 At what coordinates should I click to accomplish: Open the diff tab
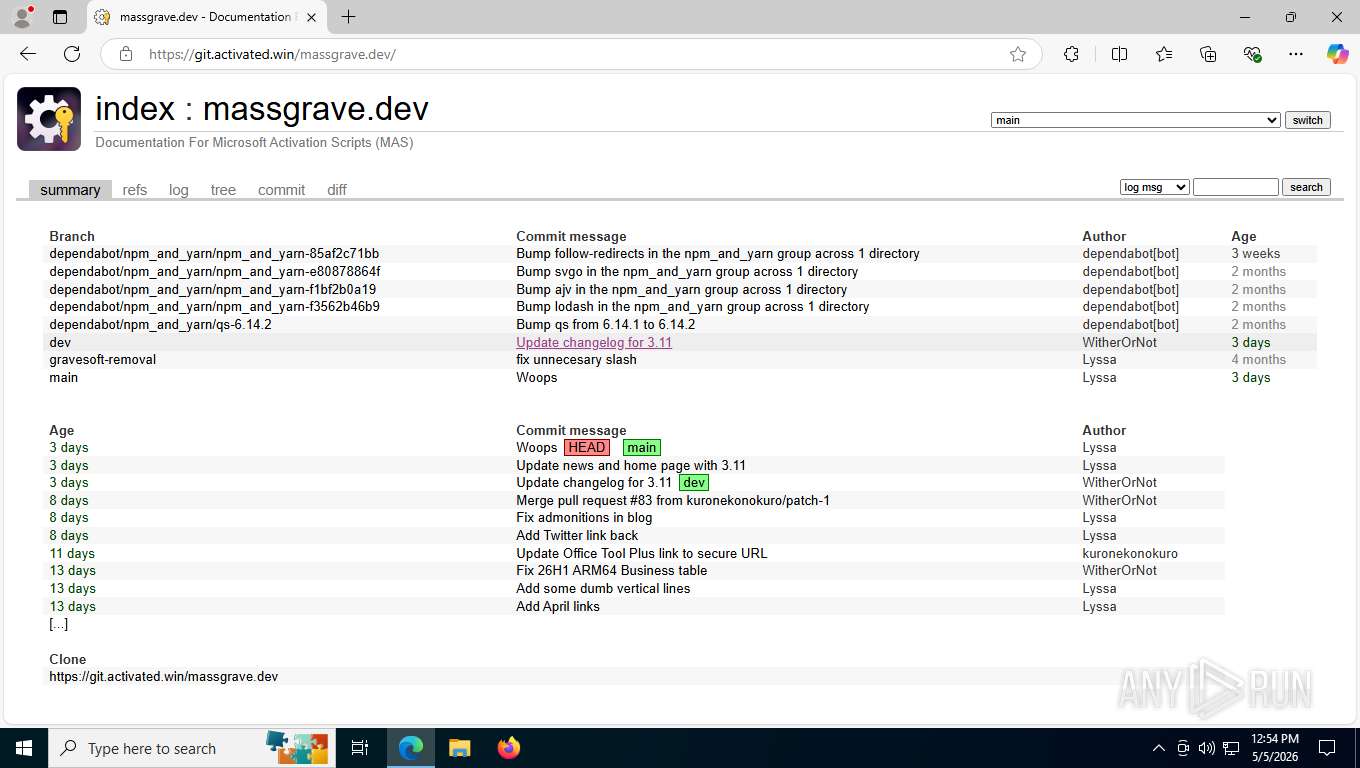tap(337, 190)
